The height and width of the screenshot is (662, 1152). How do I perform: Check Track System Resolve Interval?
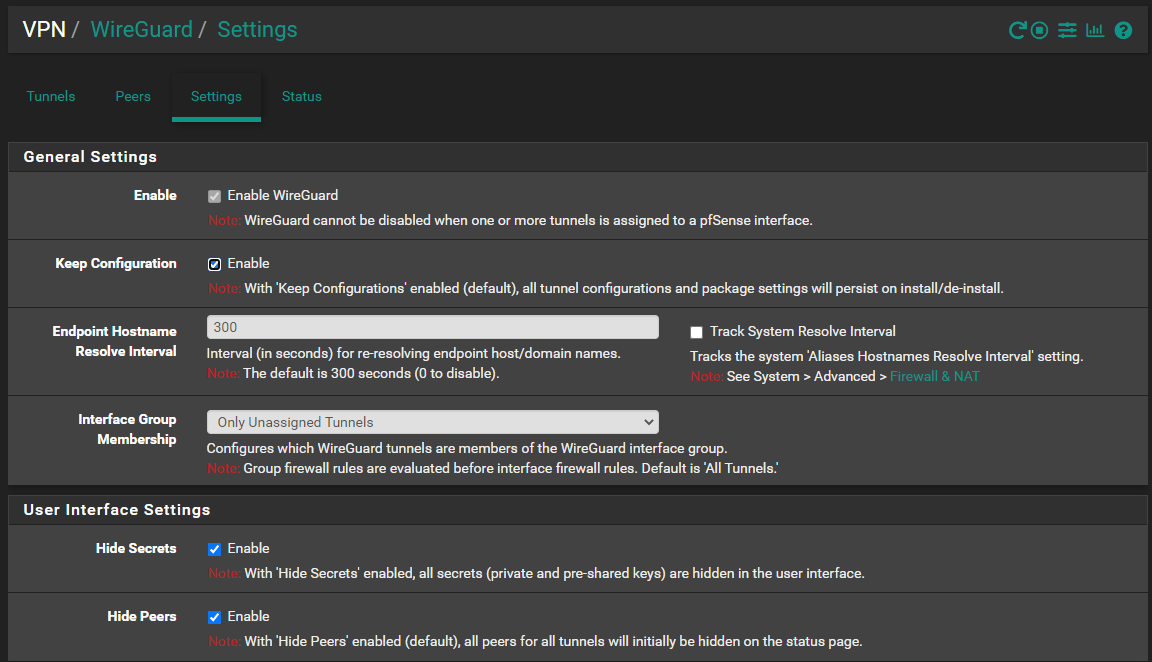click(x=696, y=332)
